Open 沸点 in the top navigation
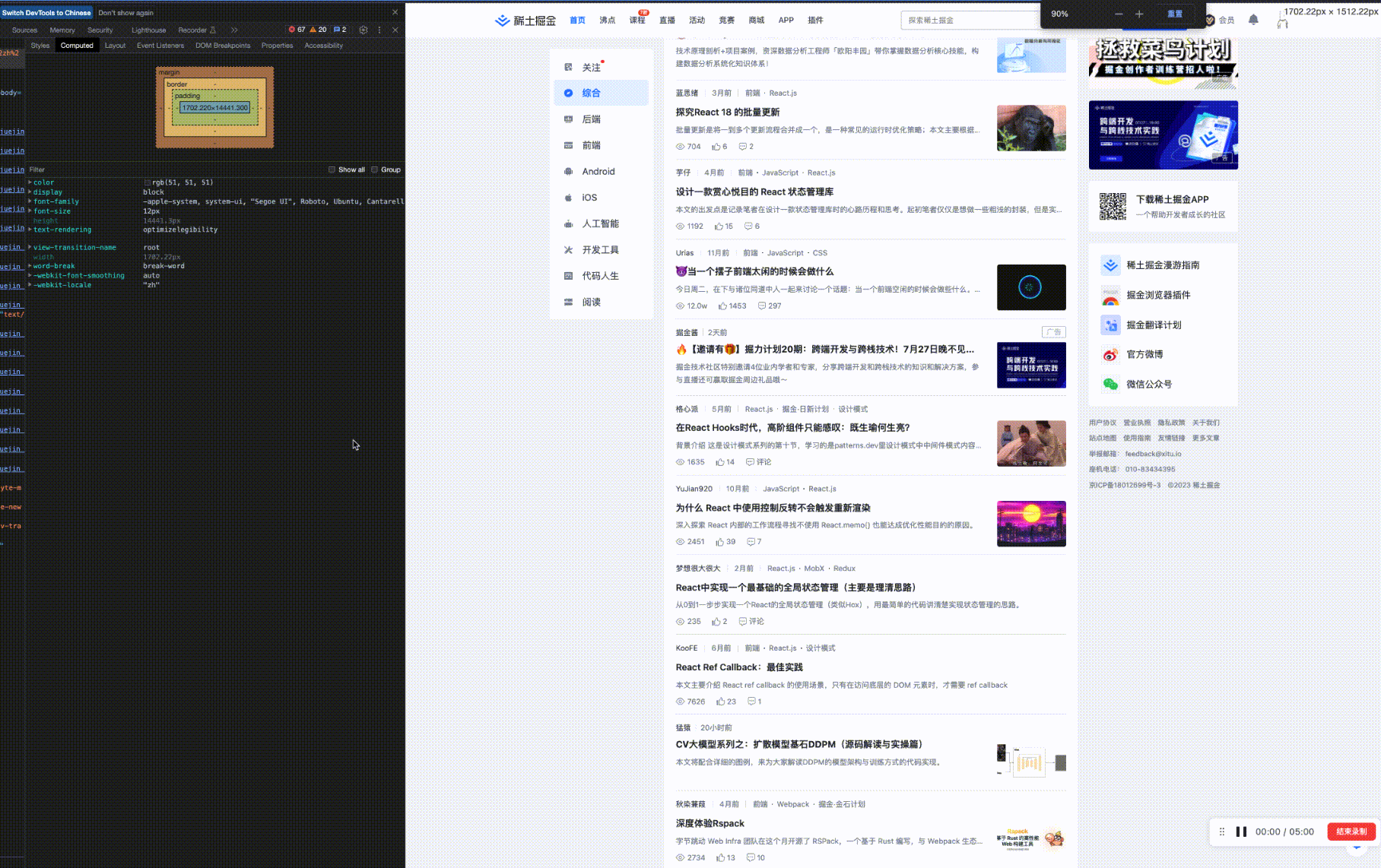The width and height of the screenshot is (1381, 868). pos(607,21)
